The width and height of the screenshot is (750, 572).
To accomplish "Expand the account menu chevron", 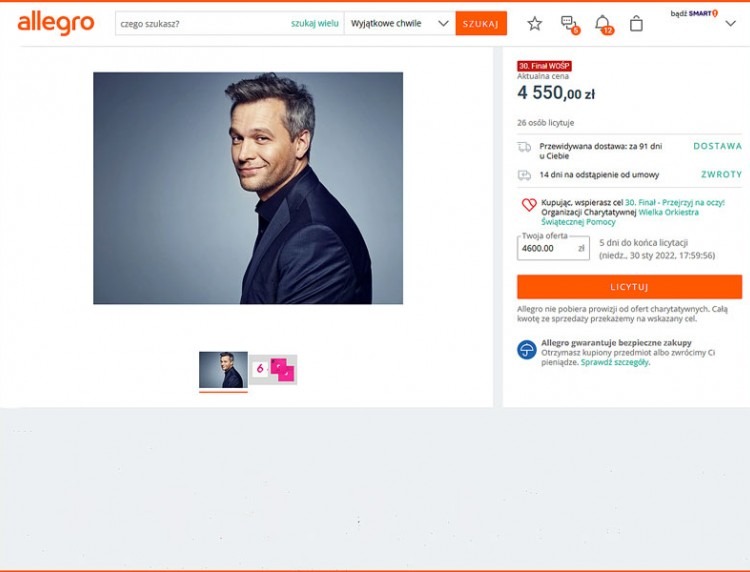I will click(730, 23).
